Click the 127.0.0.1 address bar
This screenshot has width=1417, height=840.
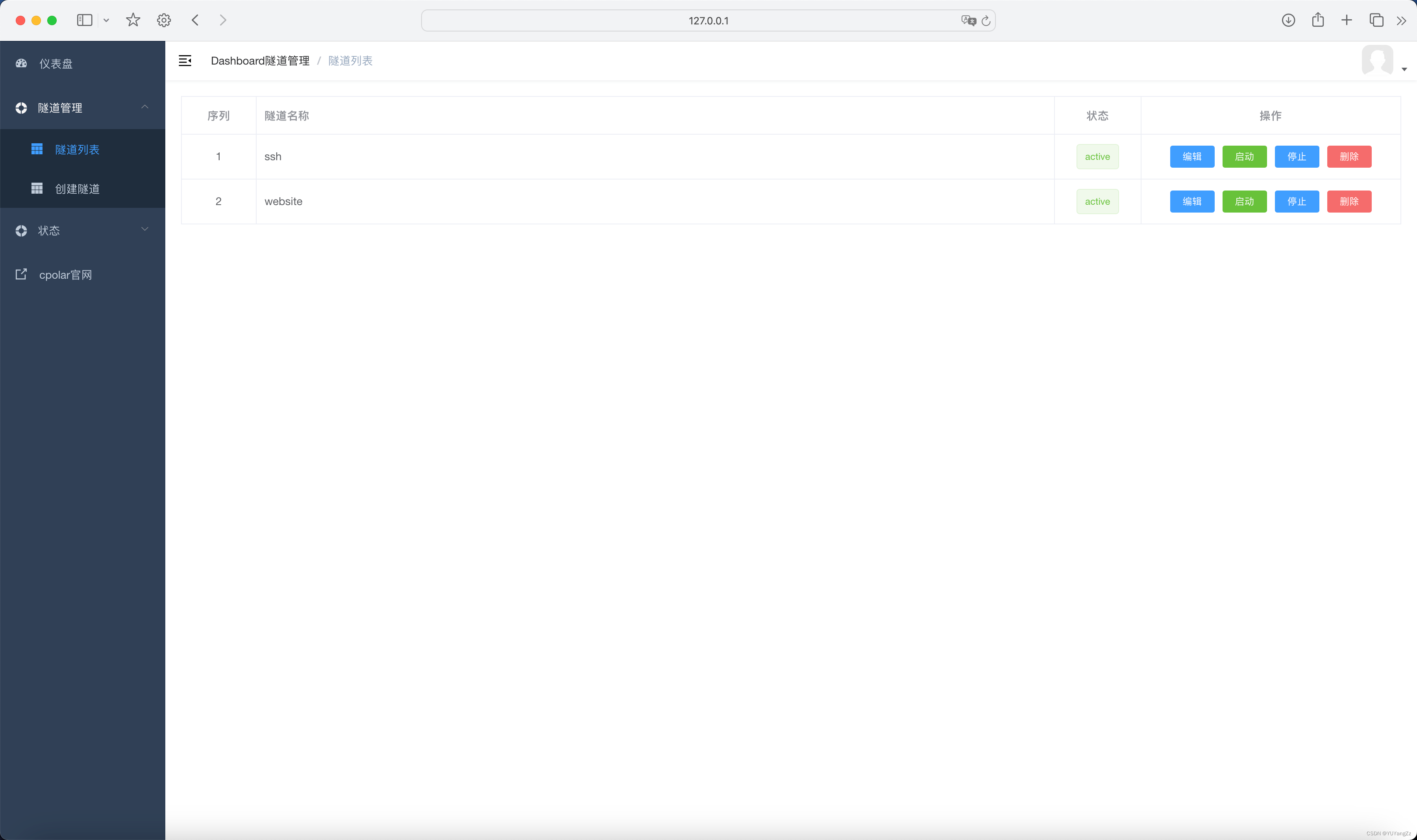(708, 21)
